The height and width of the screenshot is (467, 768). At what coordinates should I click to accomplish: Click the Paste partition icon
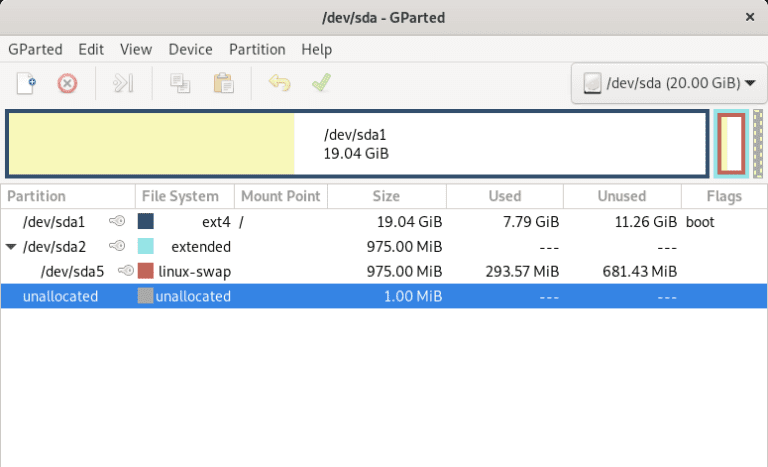(x=223, y=84)
